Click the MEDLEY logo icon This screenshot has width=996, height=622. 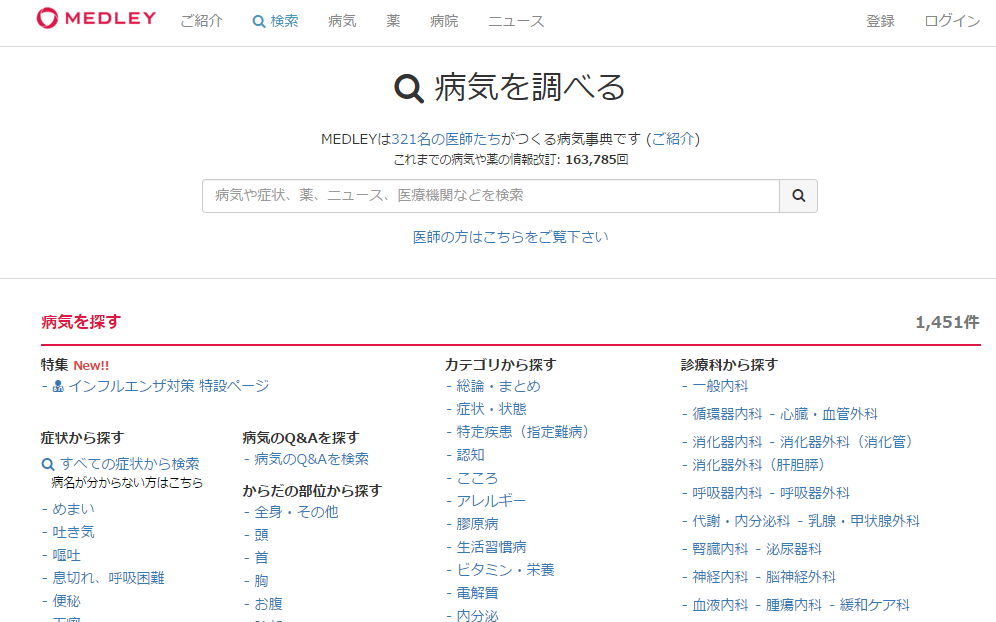(47, 18)
